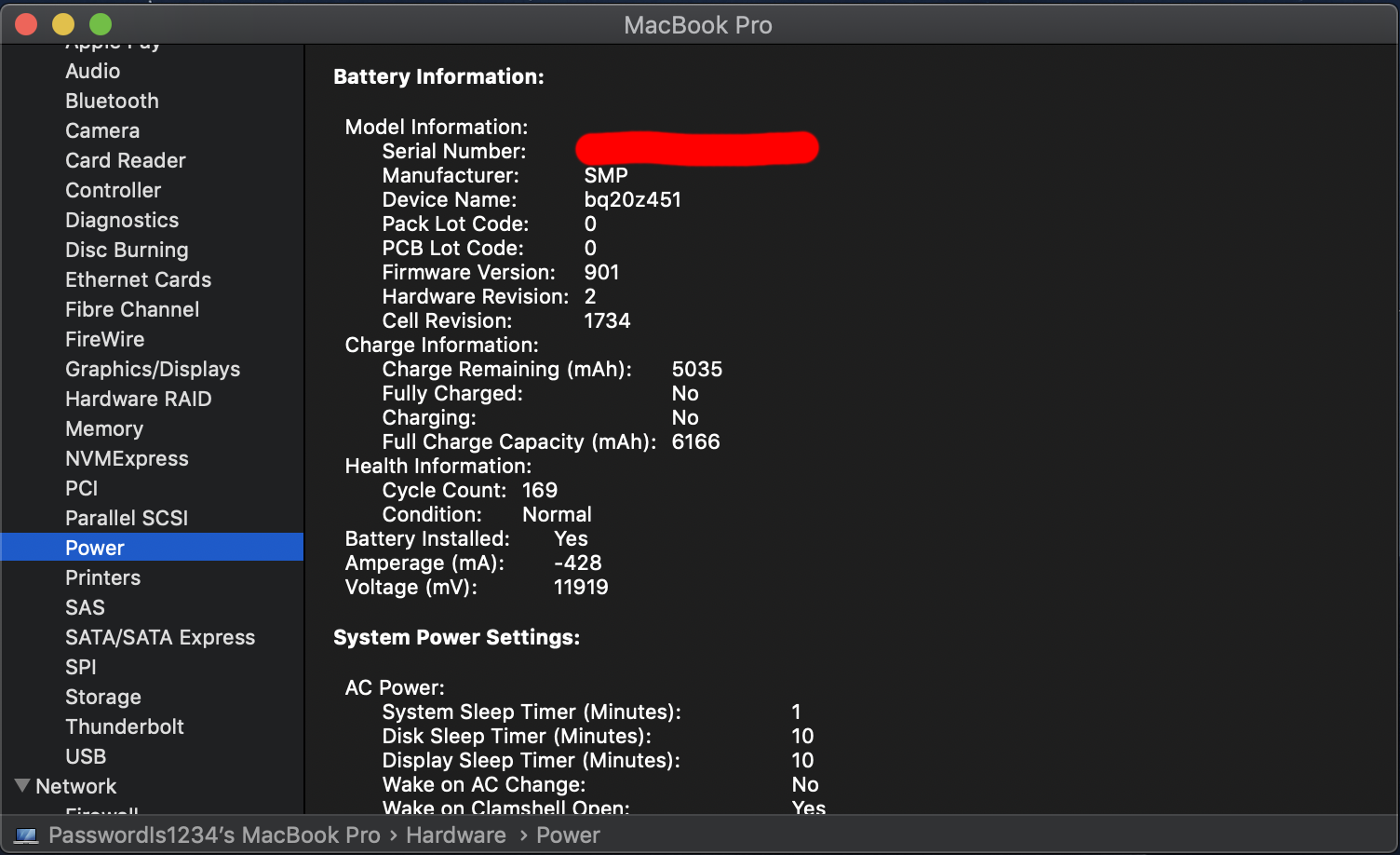Select Bluetooth in the sidebar
1400x855 pixels.
tap(112, 101)
